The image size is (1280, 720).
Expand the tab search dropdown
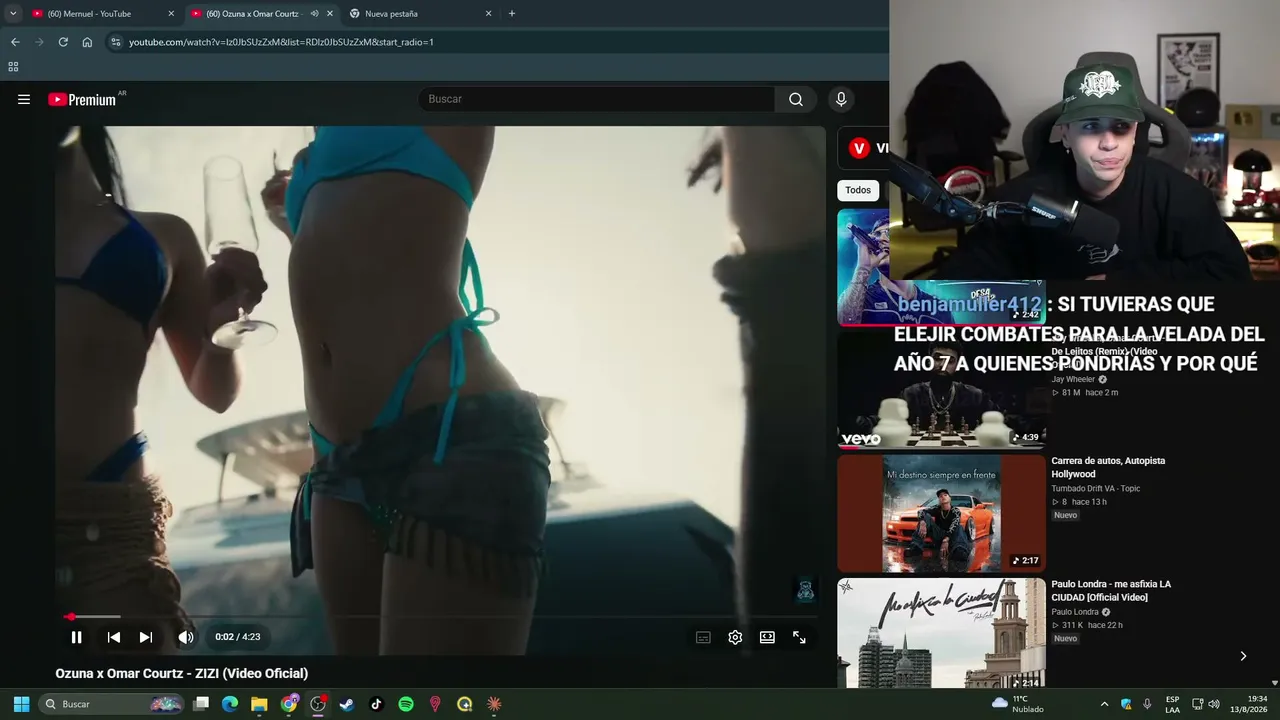(x=13, y=13)
